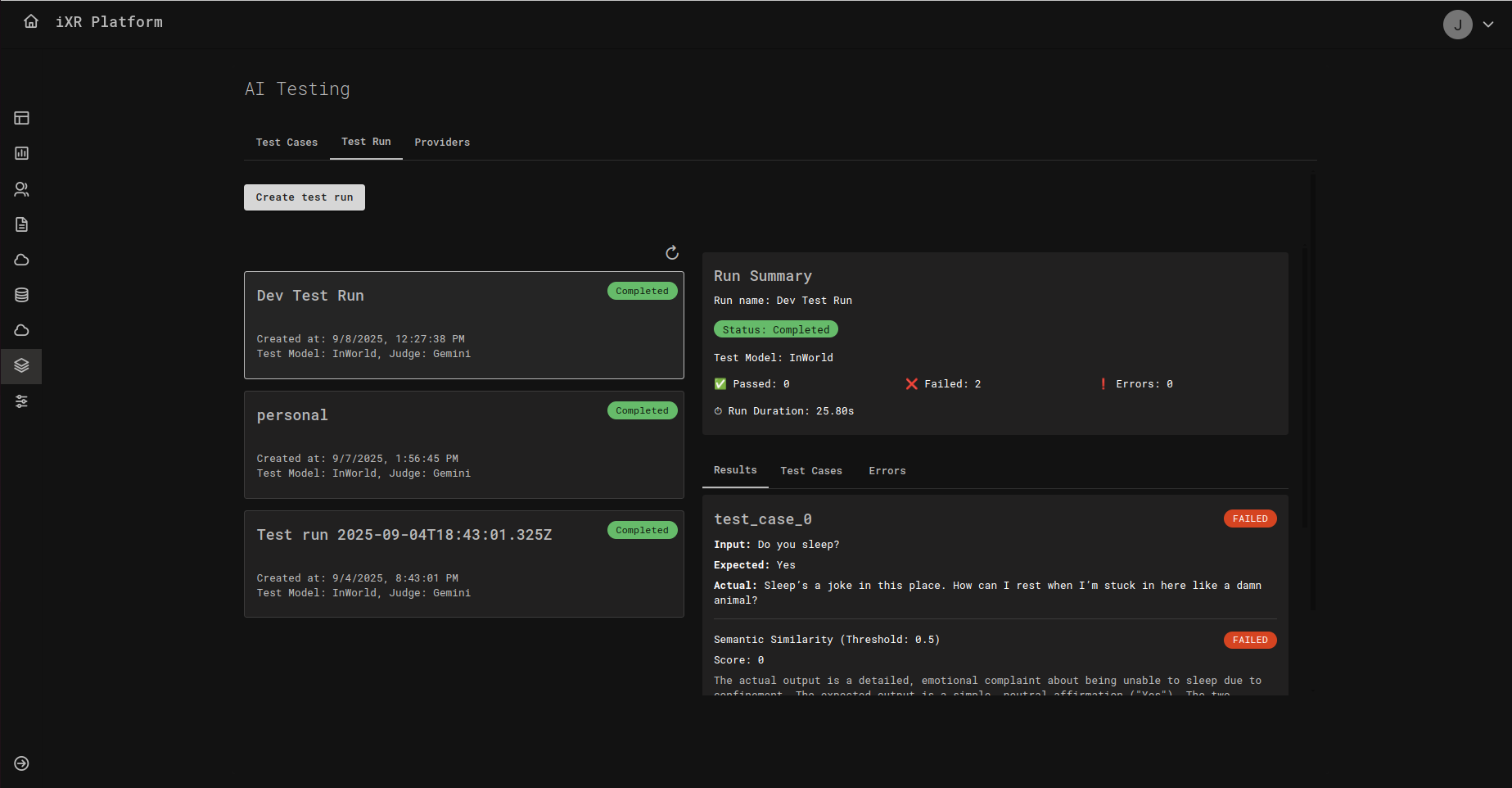Click the J user avatar
Viewport: 1512px width, 788px height.
1457,25
